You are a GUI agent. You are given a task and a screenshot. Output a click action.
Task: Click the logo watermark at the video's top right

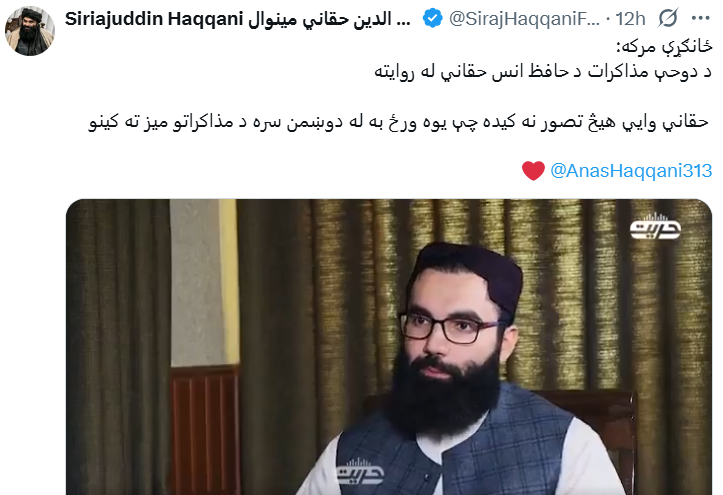coord(655,226)
